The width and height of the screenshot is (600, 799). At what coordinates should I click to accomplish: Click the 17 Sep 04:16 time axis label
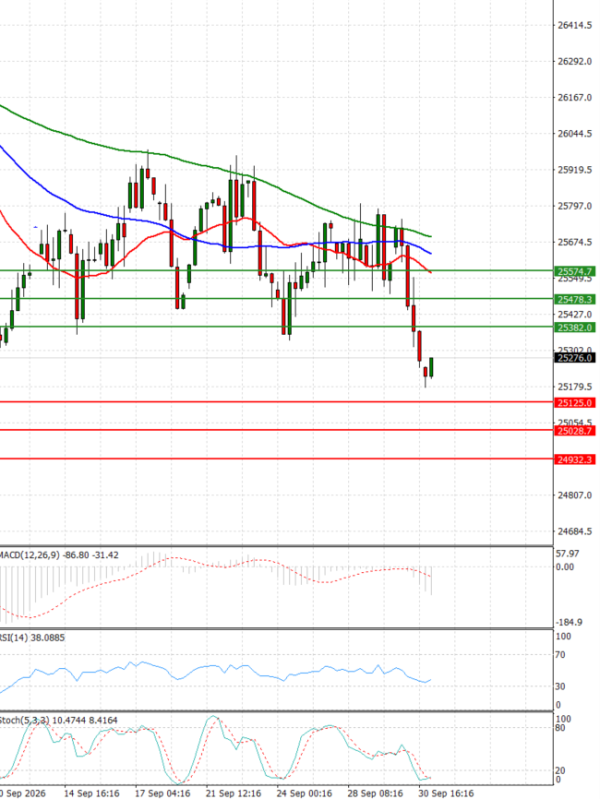163,793
